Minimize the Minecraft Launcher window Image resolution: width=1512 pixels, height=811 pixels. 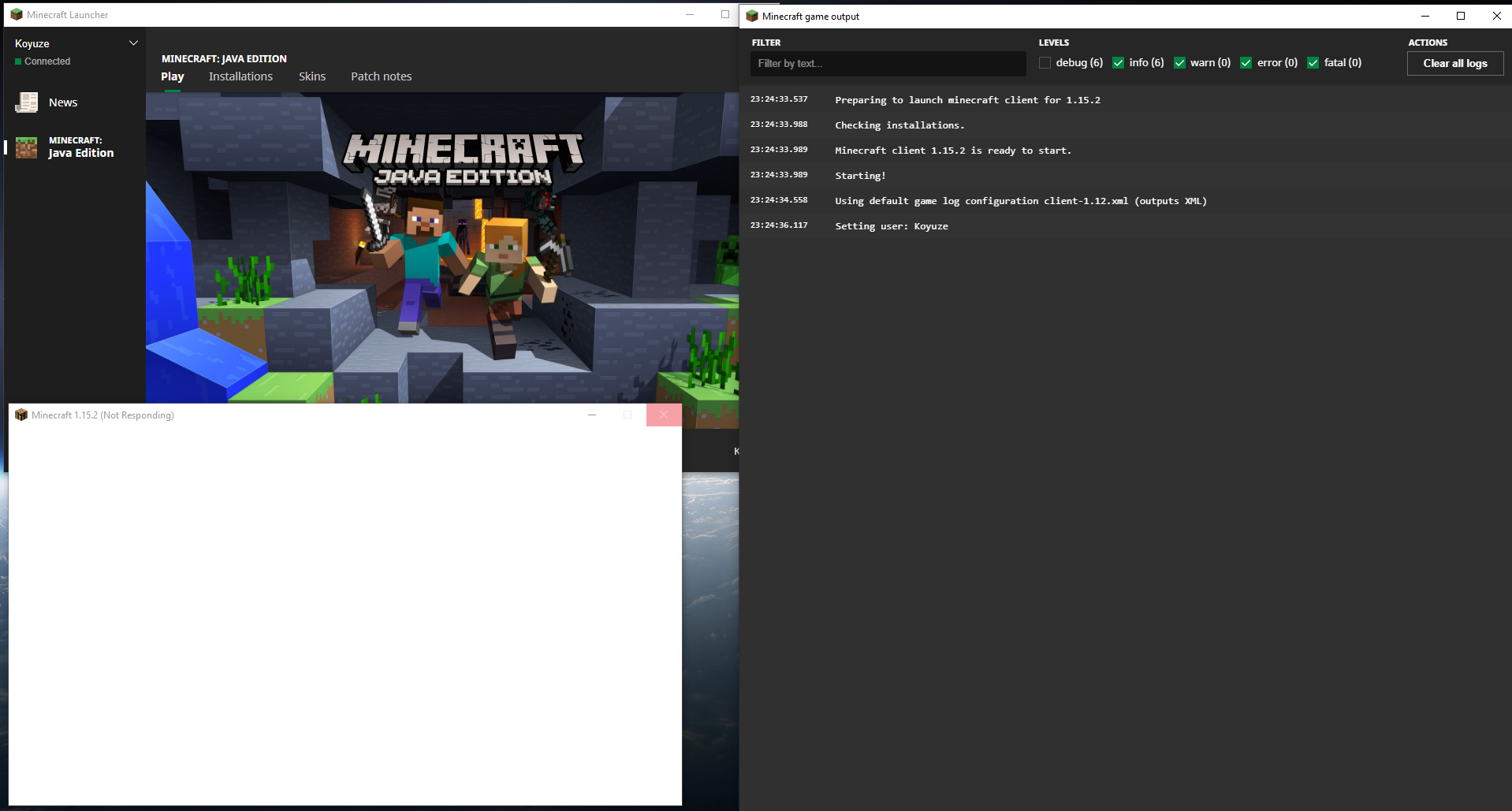click(x=690, y=14)
